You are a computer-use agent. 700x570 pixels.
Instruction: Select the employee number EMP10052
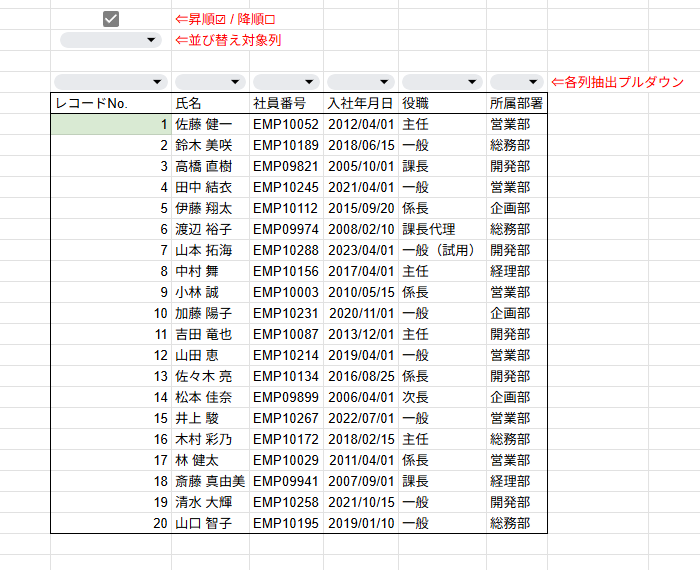click(x=286, y=124)
